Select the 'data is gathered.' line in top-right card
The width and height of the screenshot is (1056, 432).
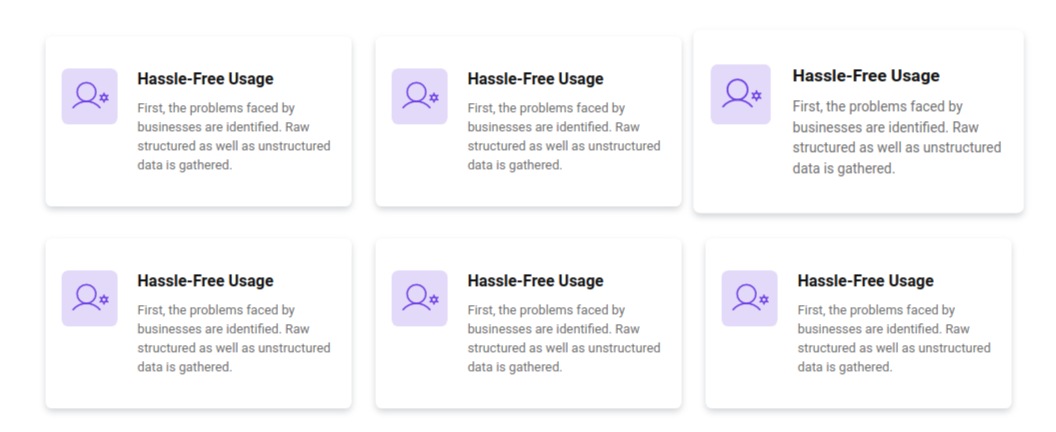843,169
